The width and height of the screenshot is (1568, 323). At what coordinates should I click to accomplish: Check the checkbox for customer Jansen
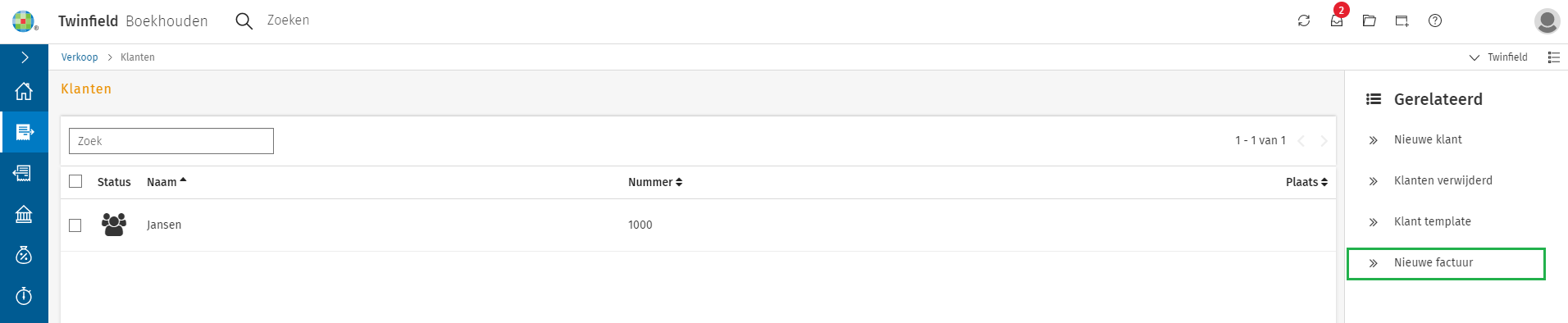pyautogui.click(x=75, y=225)
